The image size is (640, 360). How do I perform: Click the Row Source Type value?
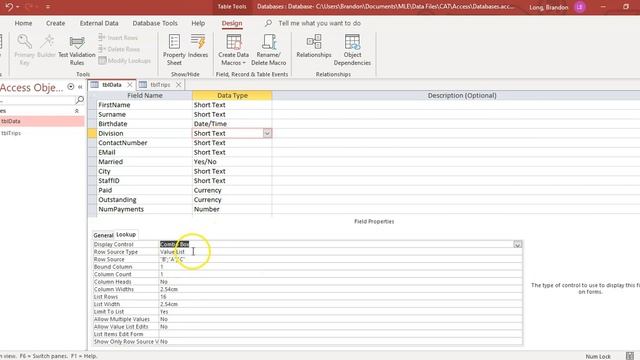[340, 252]
